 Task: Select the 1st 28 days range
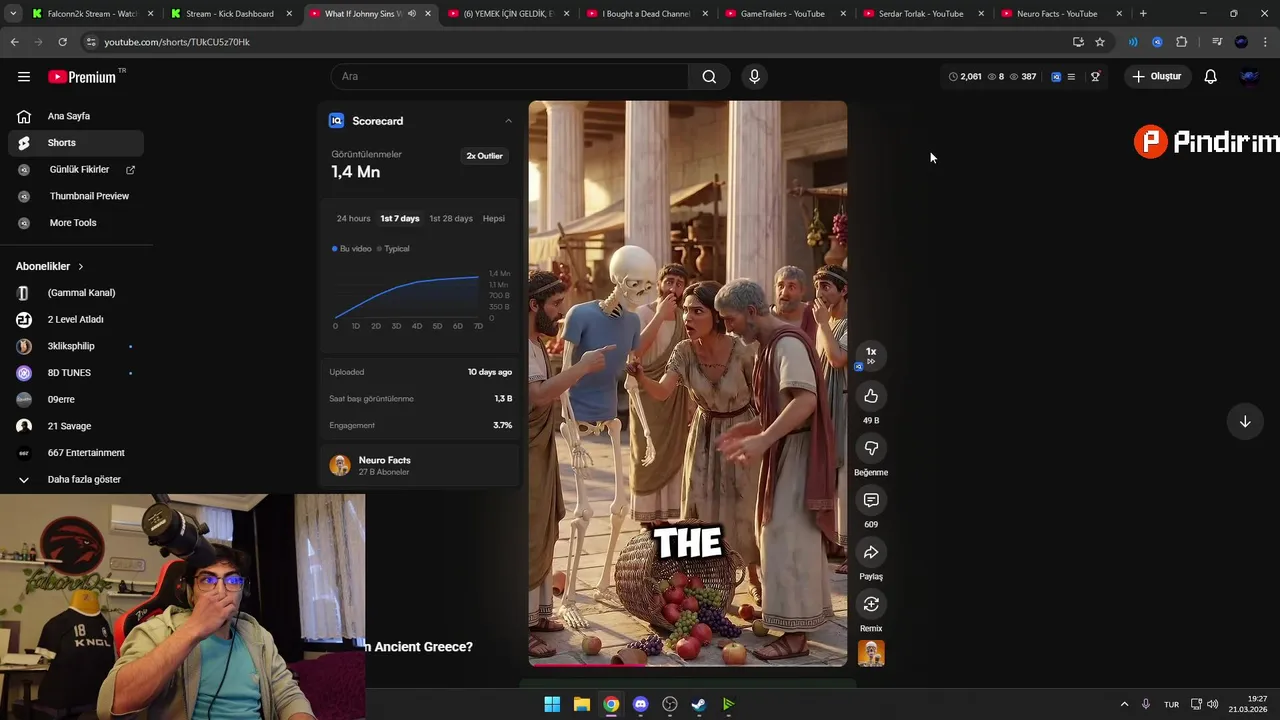tap(451, 218)
